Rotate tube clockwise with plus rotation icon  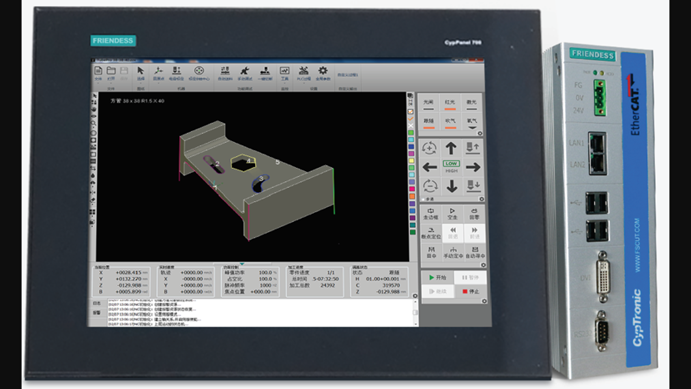coord(429,148)
